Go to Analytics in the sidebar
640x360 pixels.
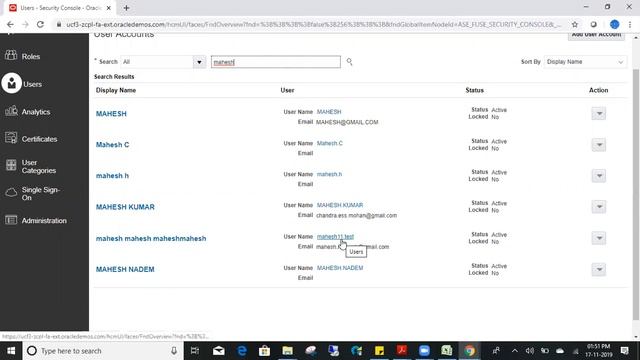(36, 111)
